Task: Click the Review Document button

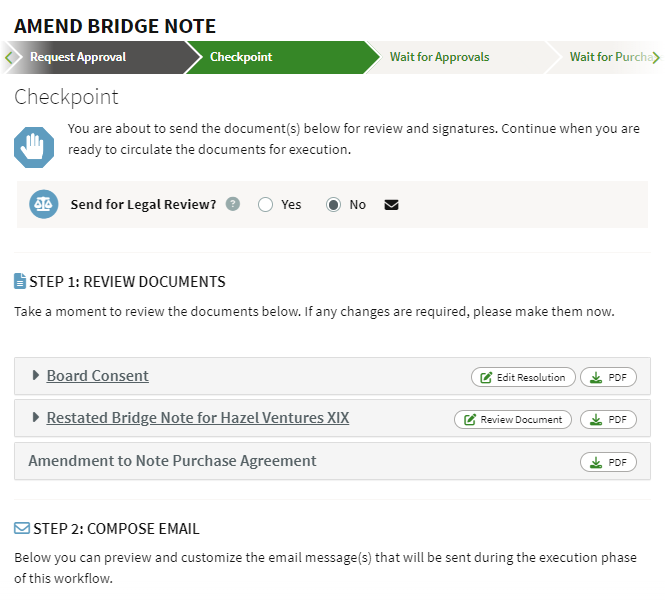Action: click(513, 419)
